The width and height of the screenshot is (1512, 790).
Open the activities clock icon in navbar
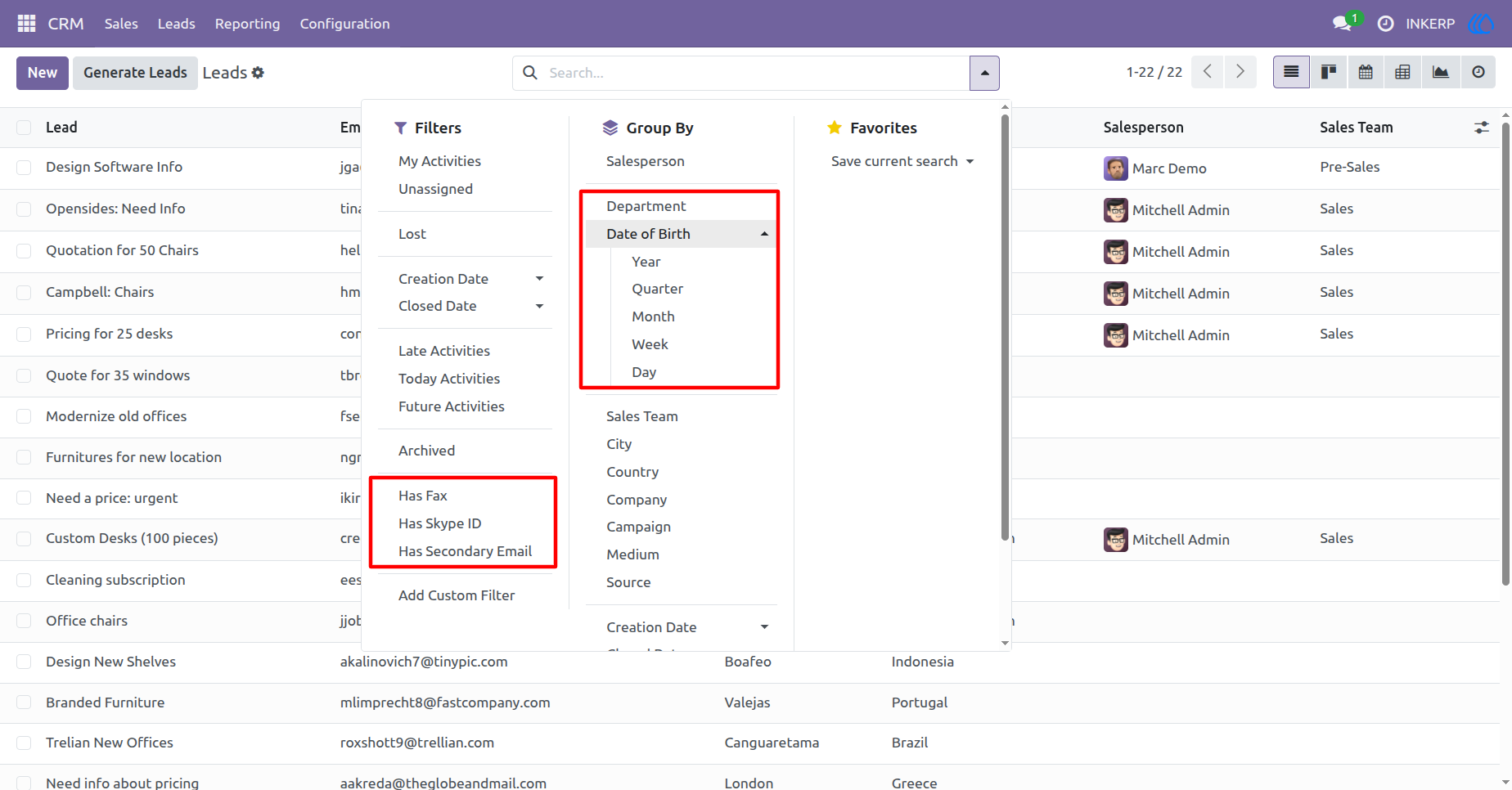coord(1385,24)
